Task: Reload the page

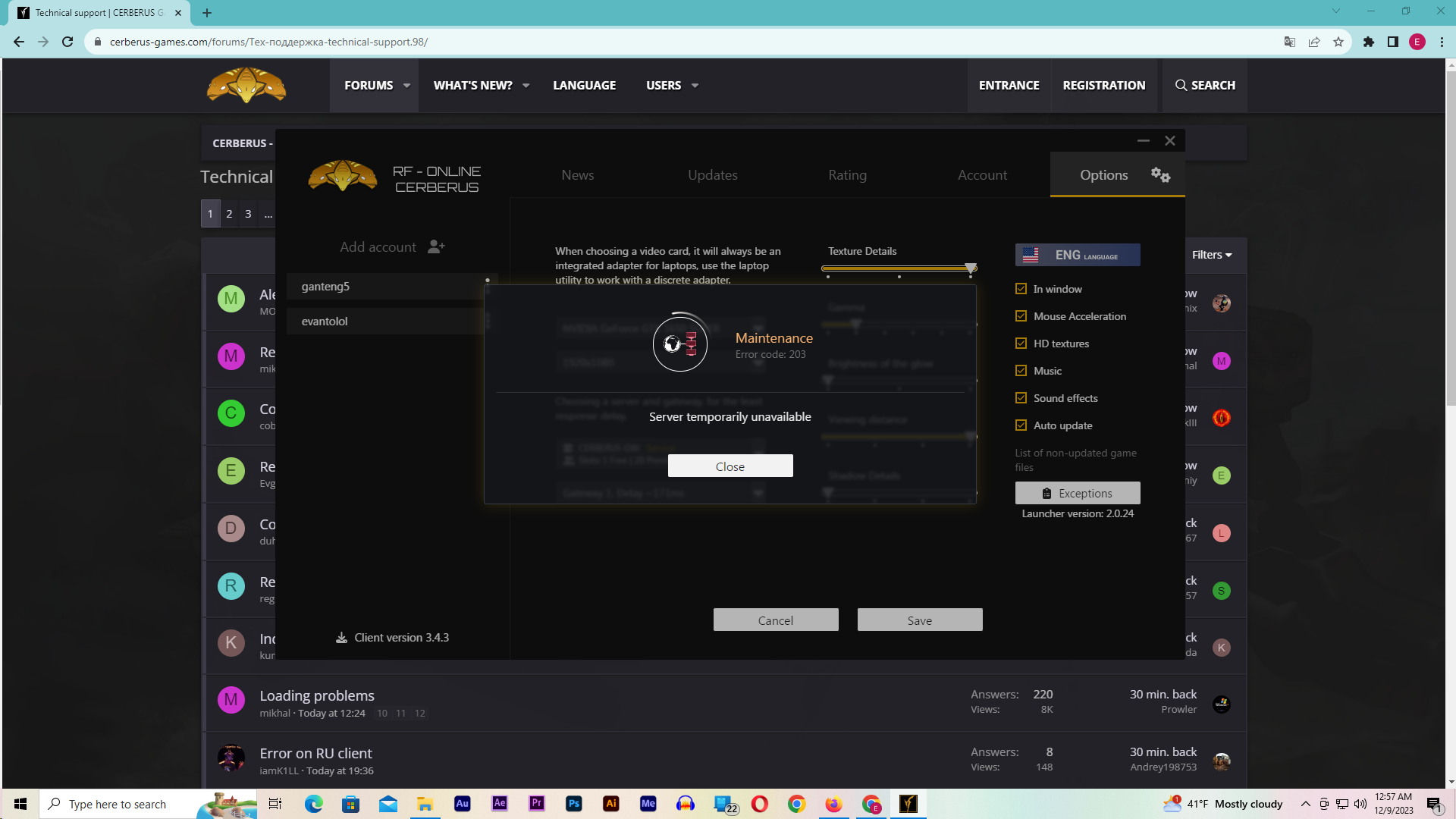Action: pyautogui.click(x=67, y=42)
